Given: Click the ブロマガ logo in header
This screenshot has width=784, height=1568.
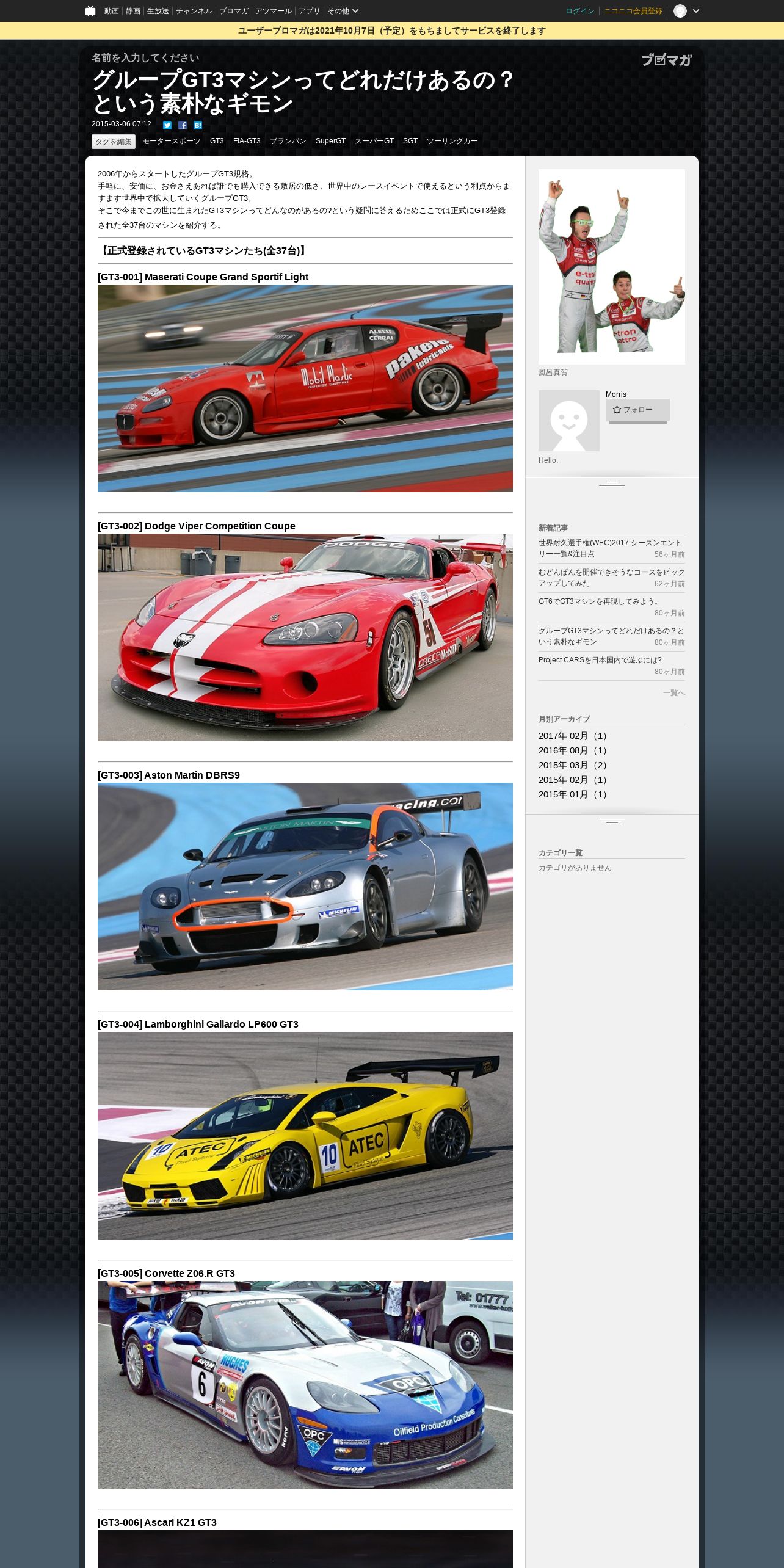Looking at the screenshot, I should click(667, 60).
